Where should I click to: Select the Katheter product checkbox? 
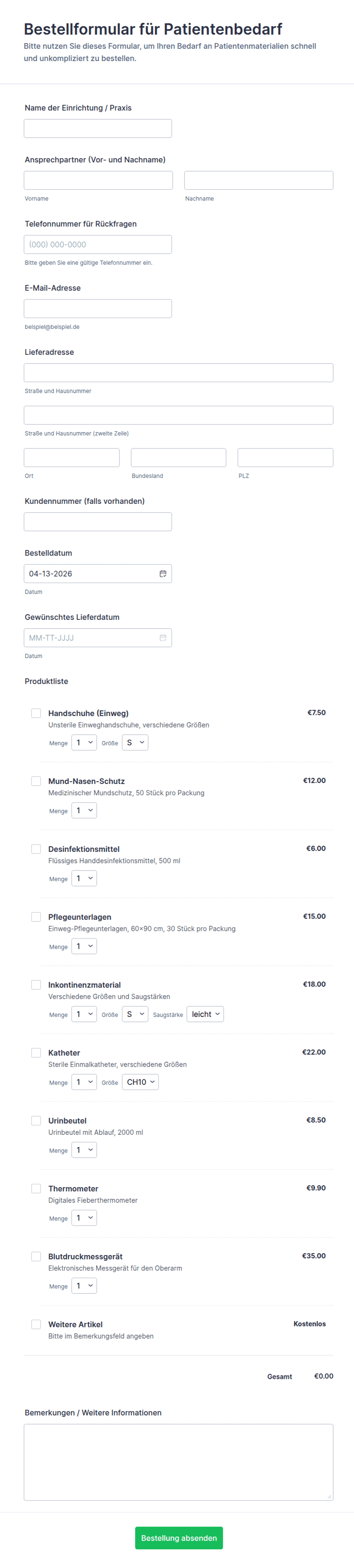point(36,1052)
